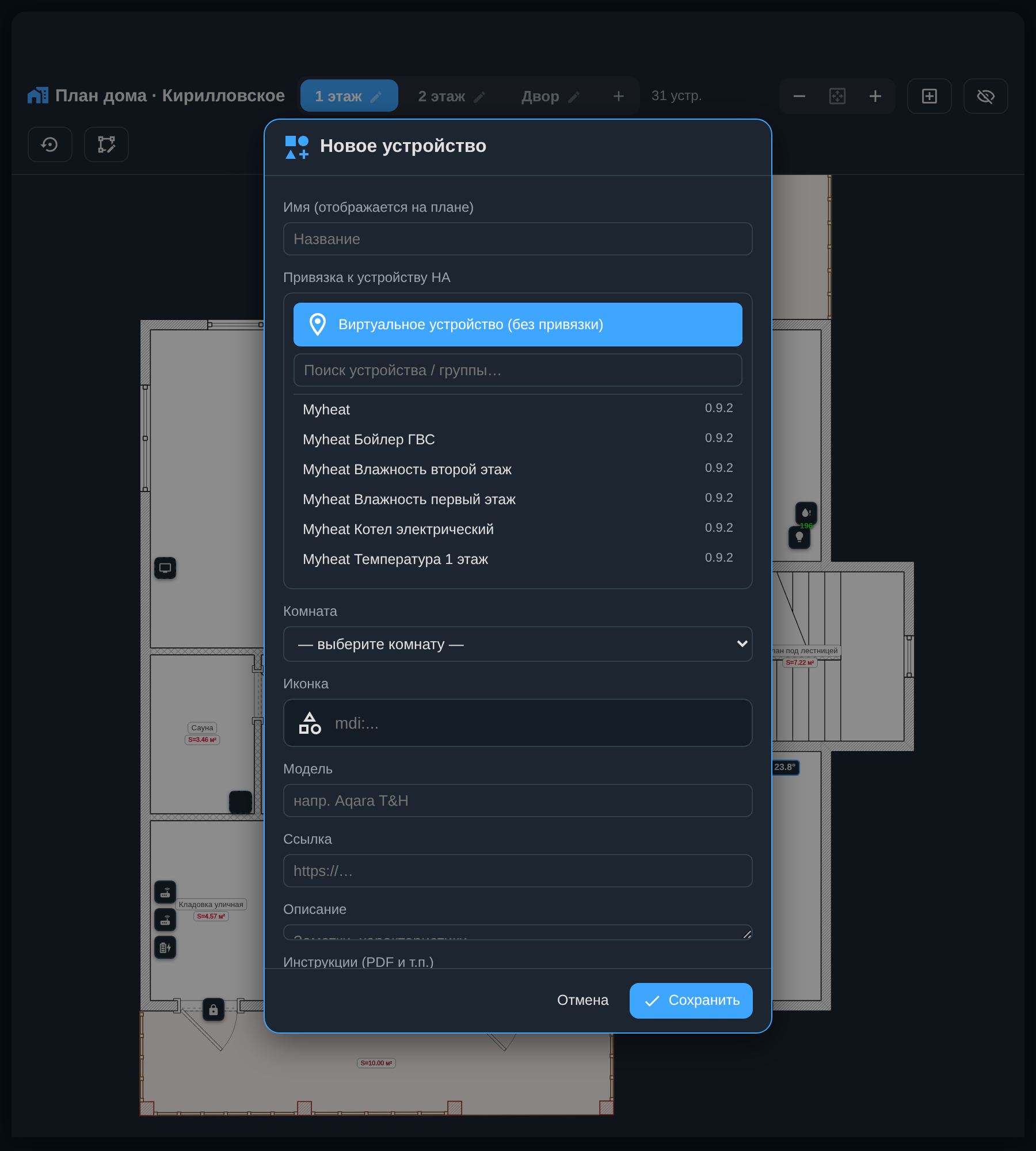Click the S=10.00 м² area label
The height and width of the screenshot is (1151, 1036).
pos(376,1063)
